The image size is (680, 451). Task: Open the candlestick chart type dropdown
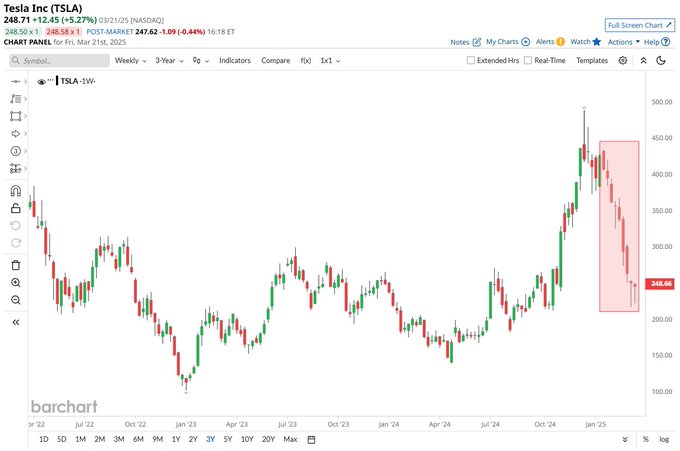click(x=201, y=60)
